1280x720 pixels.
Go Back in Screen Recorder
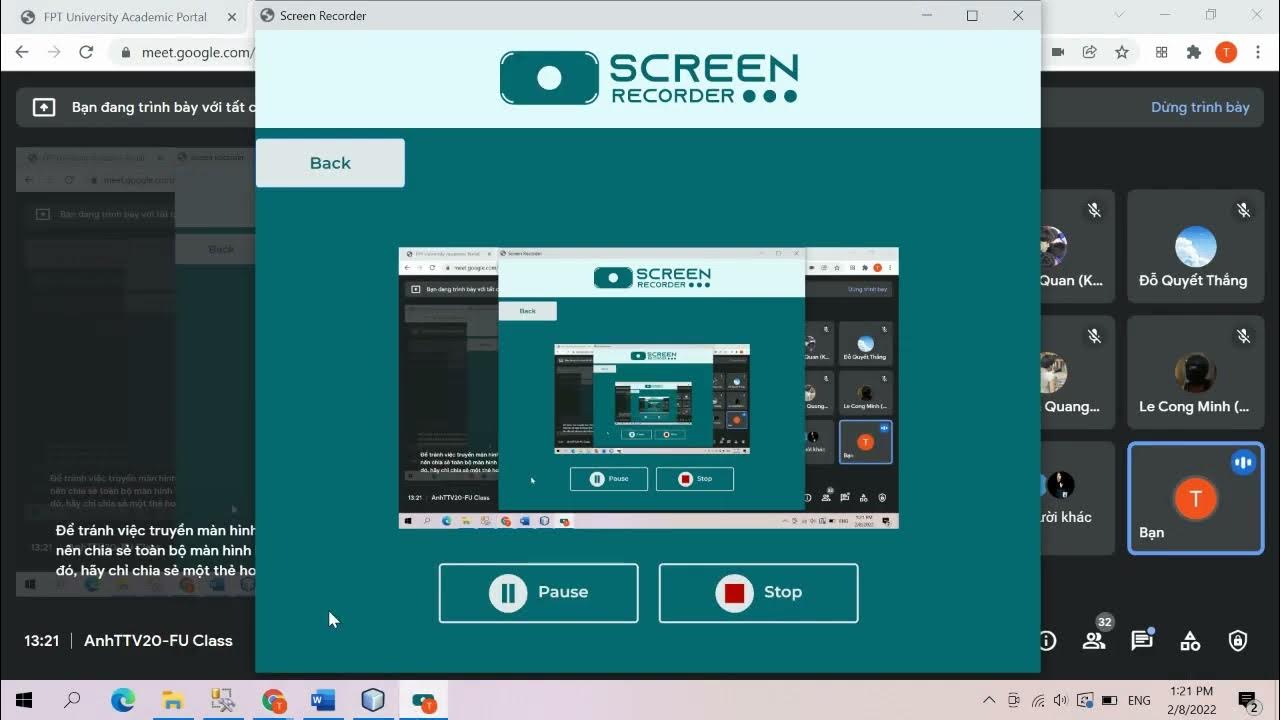[330, 163]
